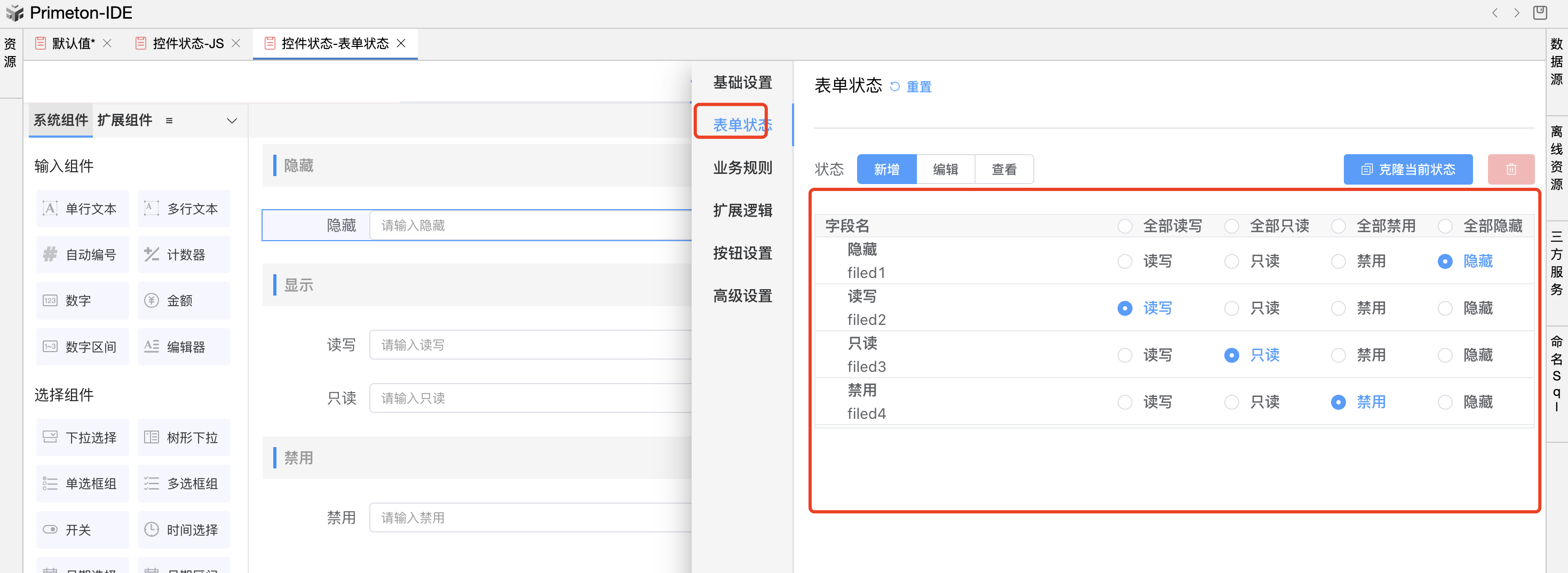Open the 业务规则 settings menu item

point(742,168)
